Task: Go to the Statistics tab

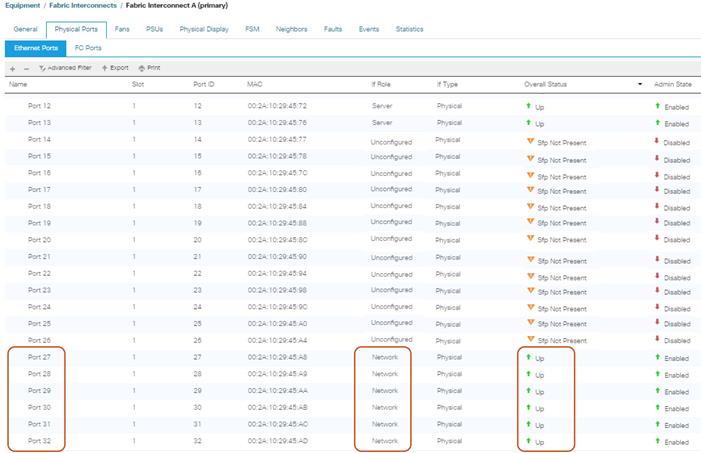Action: tap(409, 29)
